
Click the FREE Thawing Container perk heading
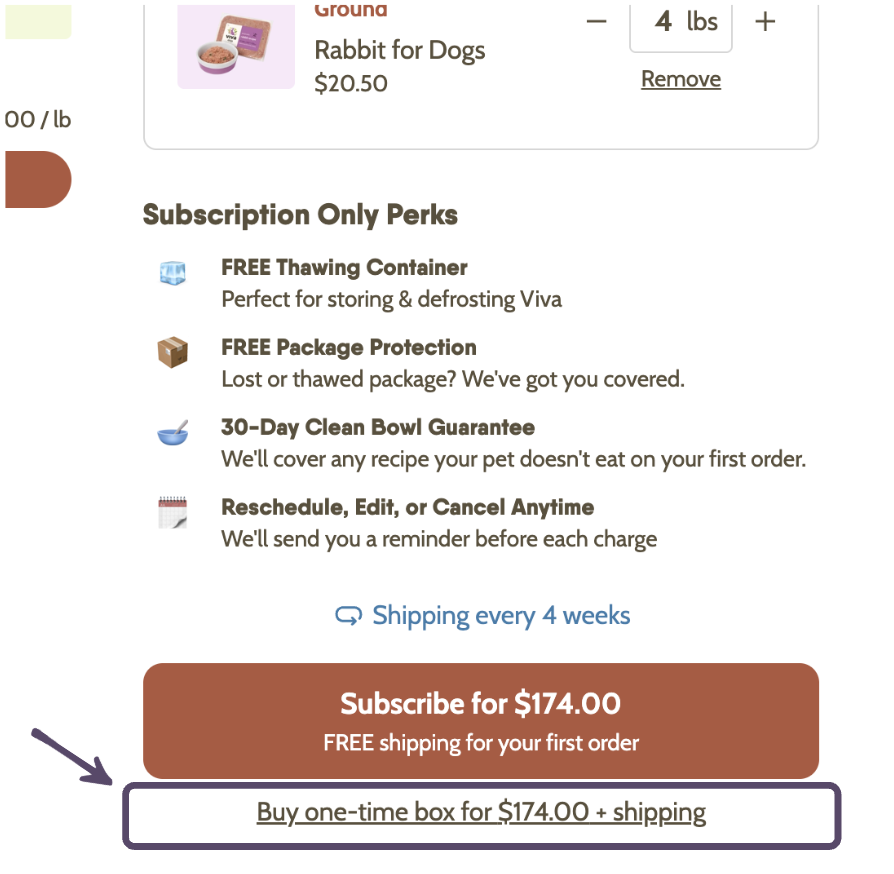(x=344, y=268)
